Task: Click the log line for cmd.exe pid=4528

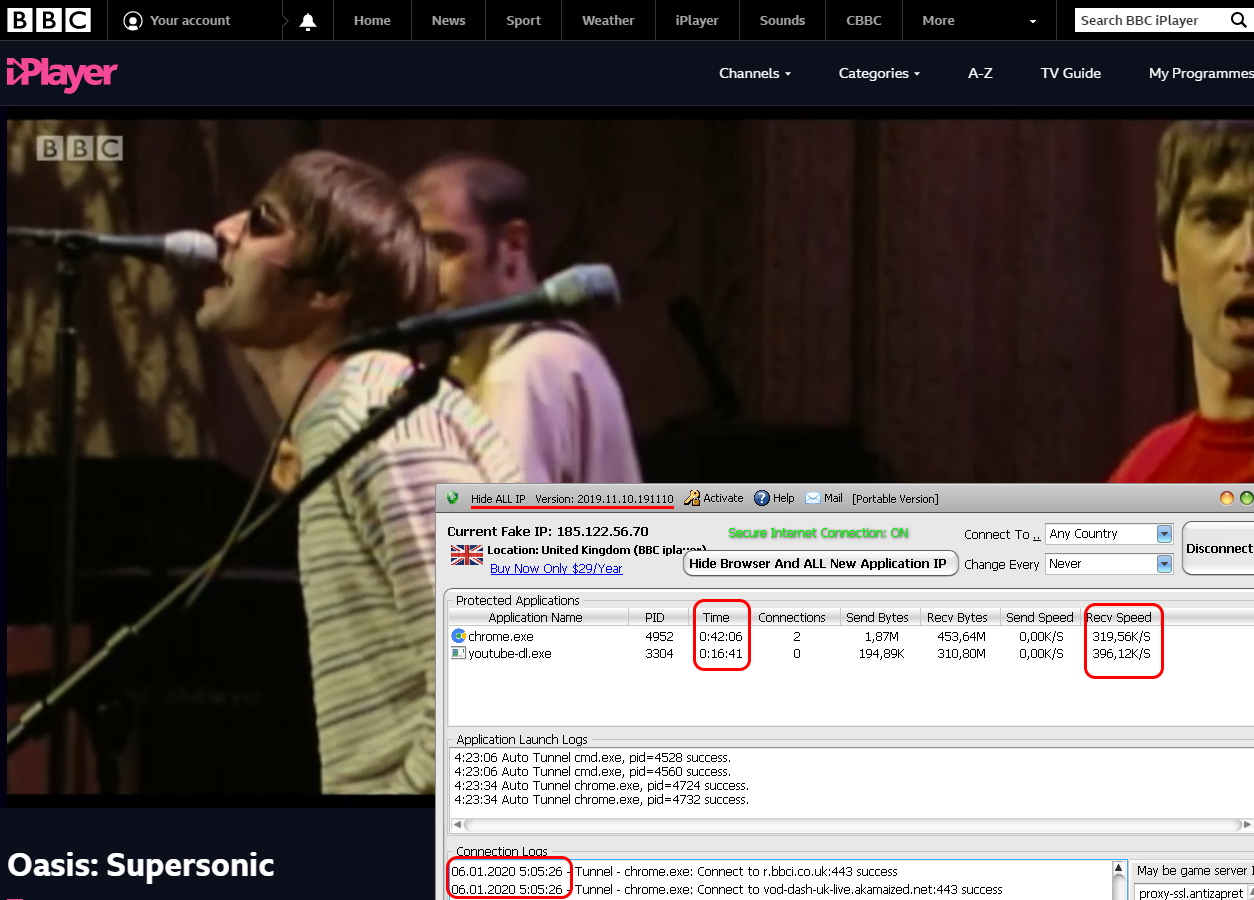Action: [x=592, y=757]
